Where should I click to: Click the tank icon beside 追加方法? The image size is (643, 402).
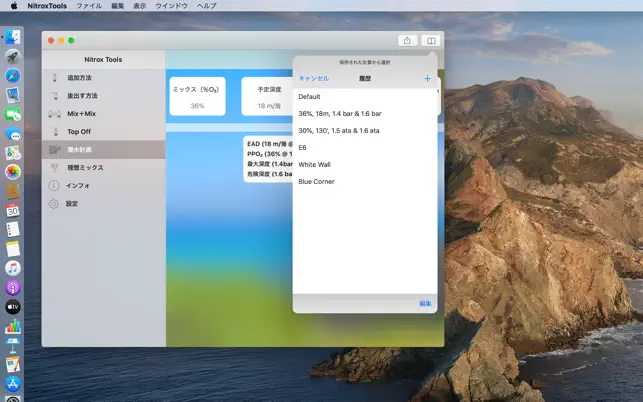(x=54, y=78)
